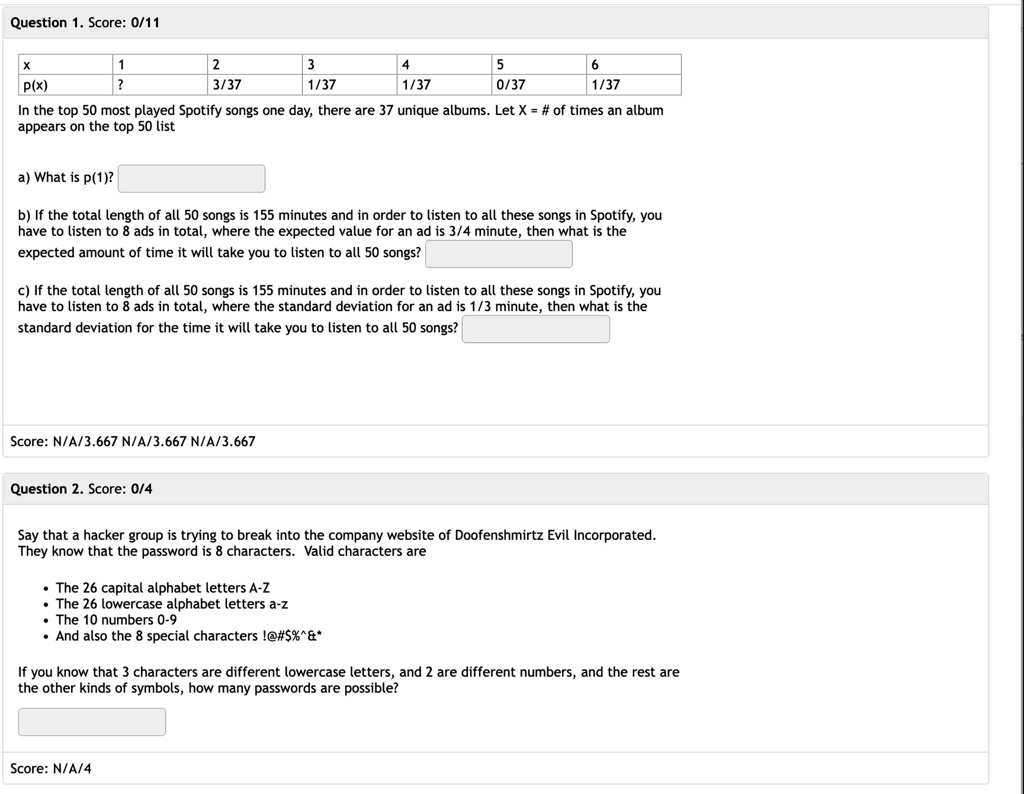Click the Question 2 header bar

(x=496, y=489)
